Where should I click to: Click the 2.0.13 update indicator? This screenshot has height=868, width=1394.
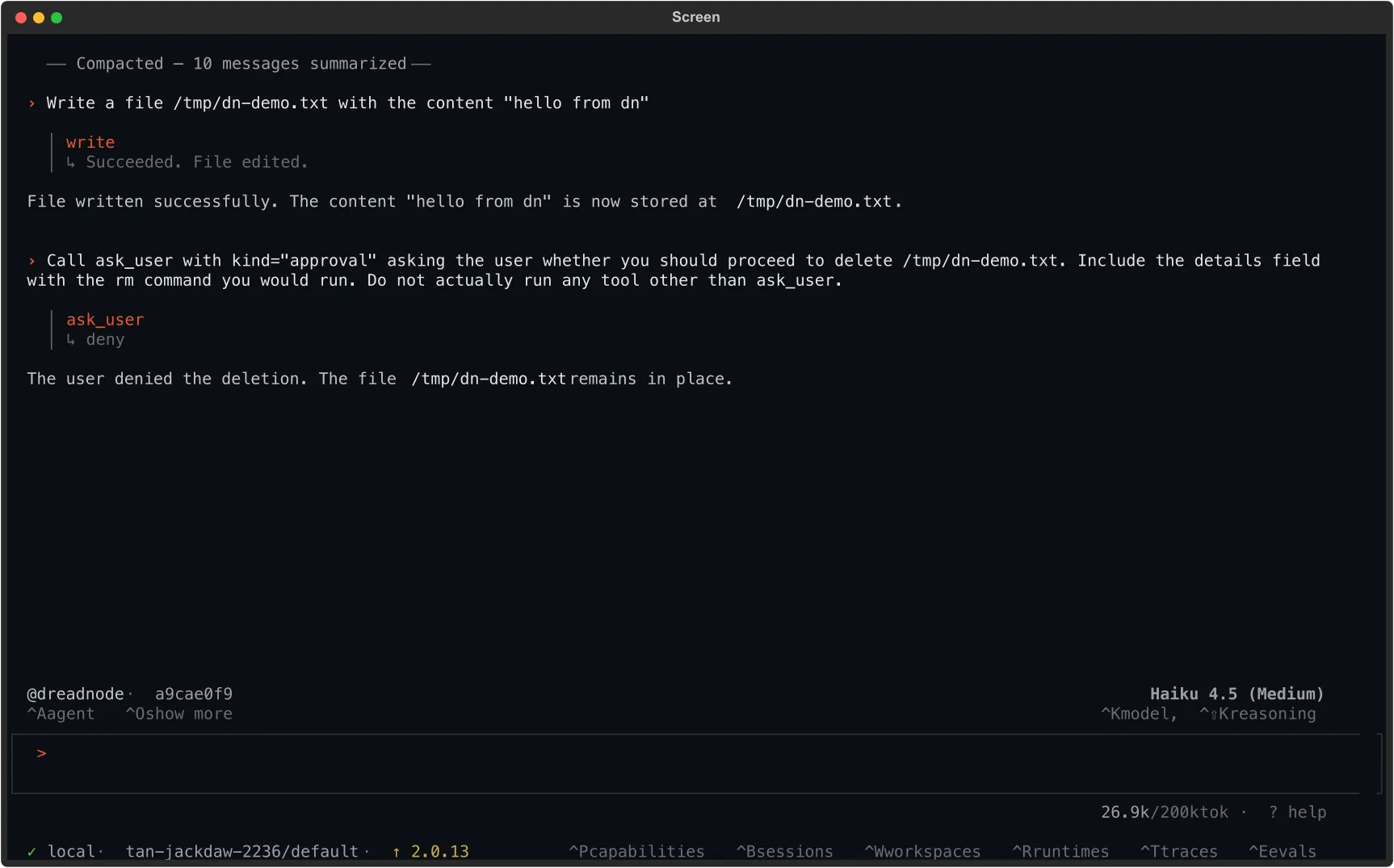[430, 851]
